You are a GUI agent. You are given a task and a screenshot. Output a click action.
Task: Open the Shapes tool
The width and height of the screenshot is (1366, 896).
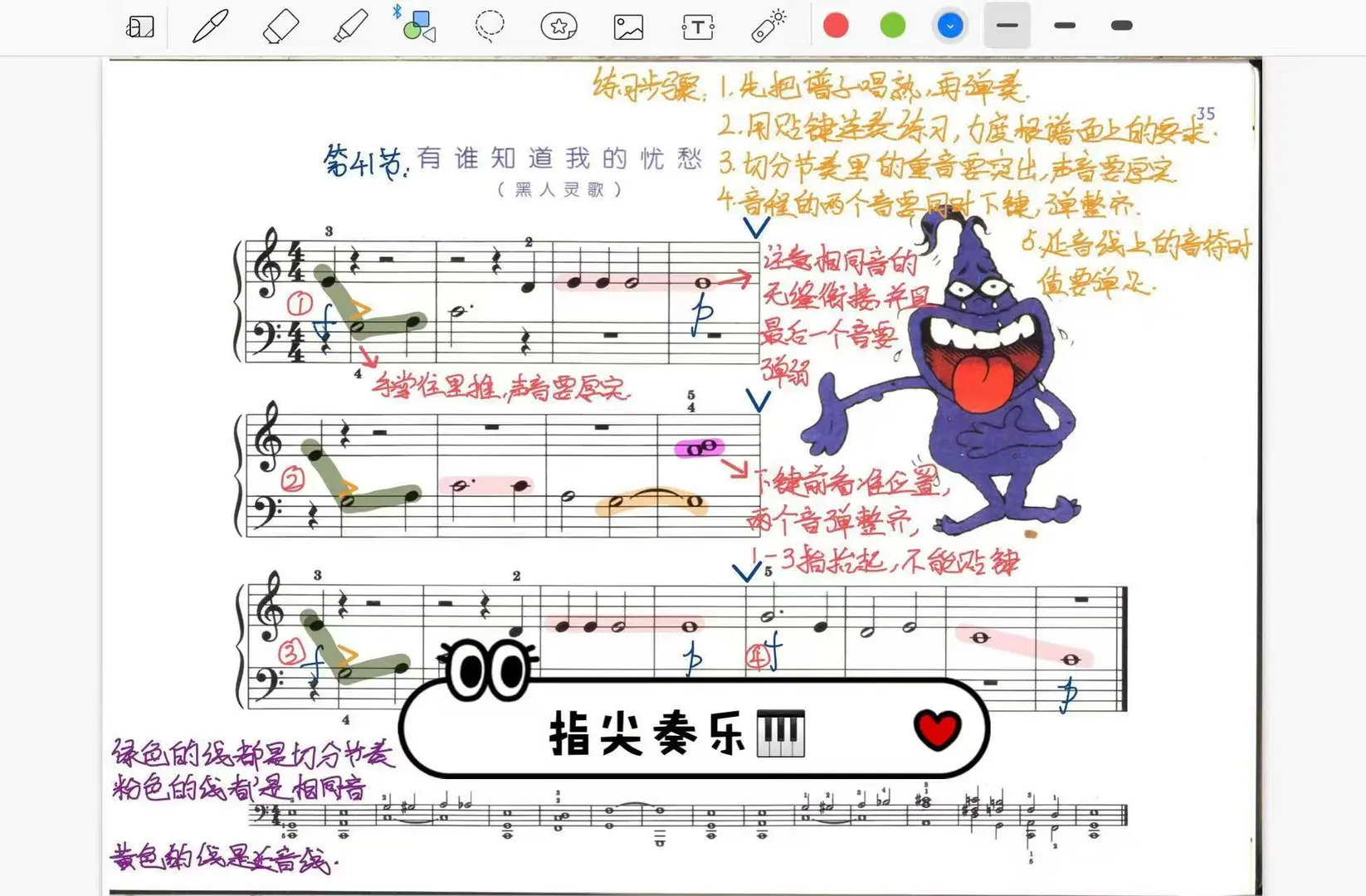[418, 26]
